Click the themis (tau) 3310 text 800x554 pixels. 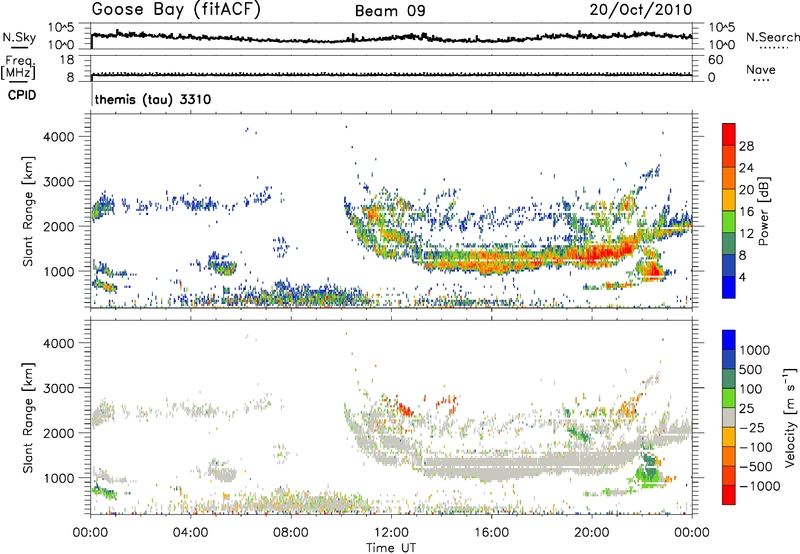[x=153, y=99]
